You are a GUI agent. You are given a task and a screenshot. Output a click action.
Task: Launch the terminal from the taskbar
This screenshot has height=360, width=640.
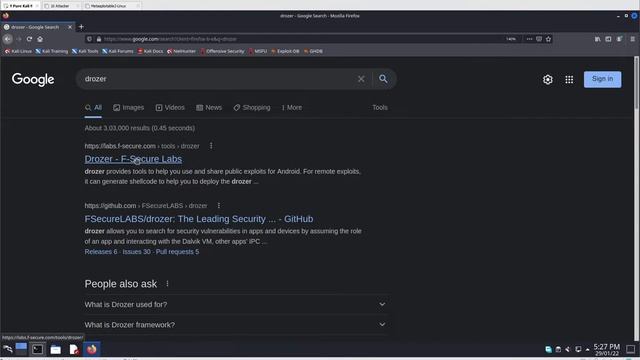pyautogui.click(x=38, y=349)
